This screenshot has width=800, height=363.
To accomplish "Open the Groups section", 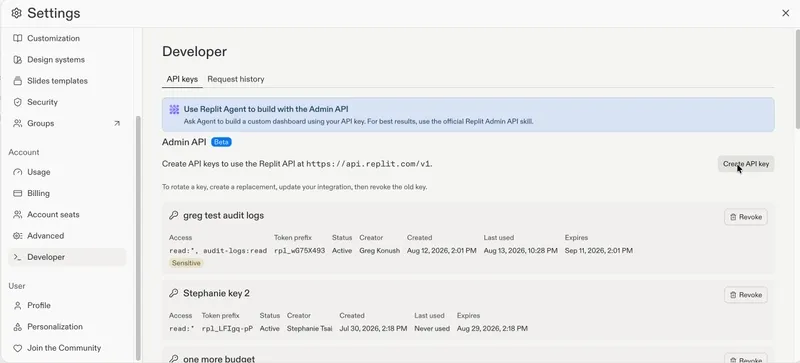I will pos(67,124).
